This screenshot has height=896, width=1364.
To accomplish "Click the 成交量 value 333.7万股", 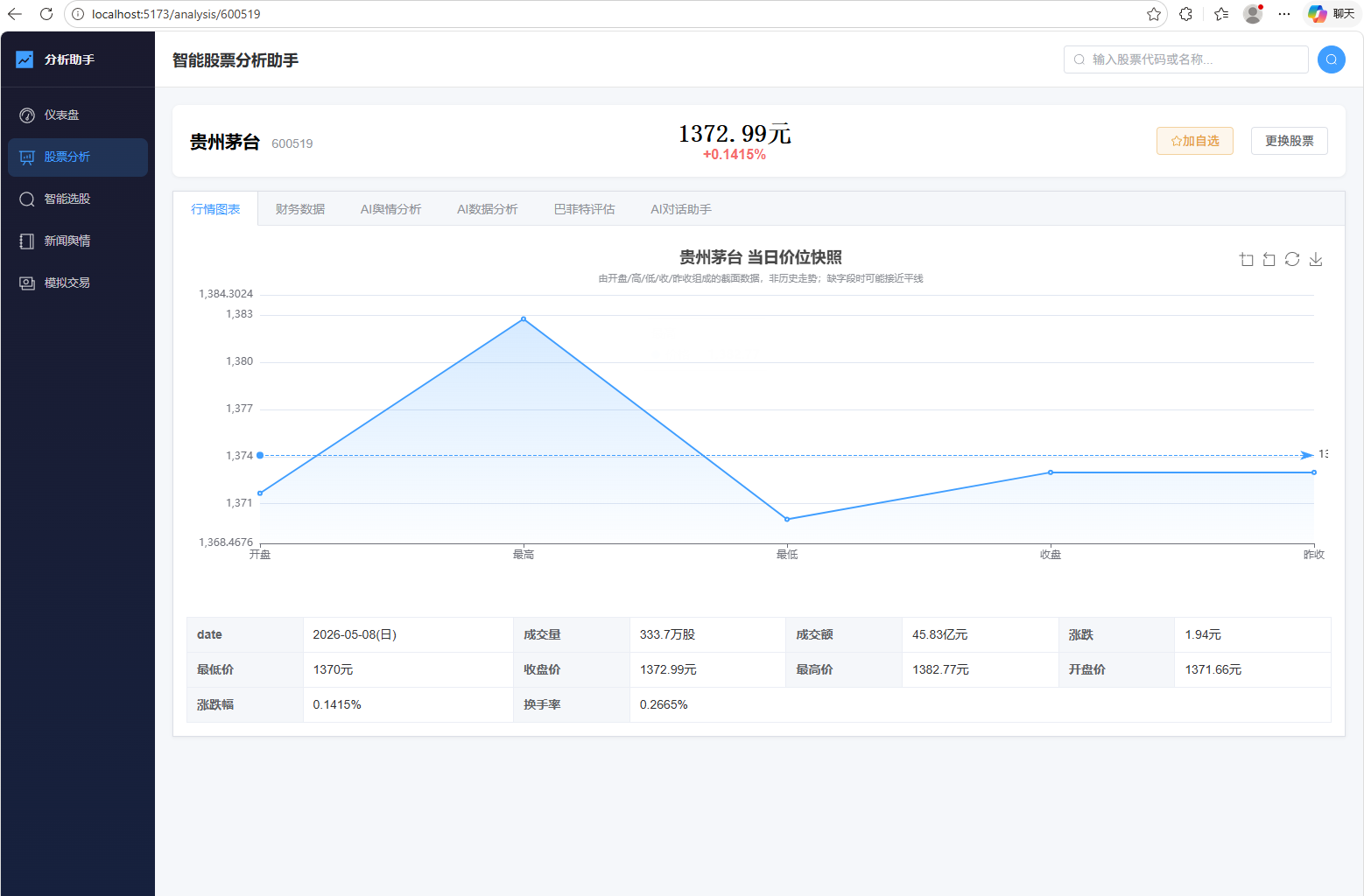I will [x=667, y=635].
